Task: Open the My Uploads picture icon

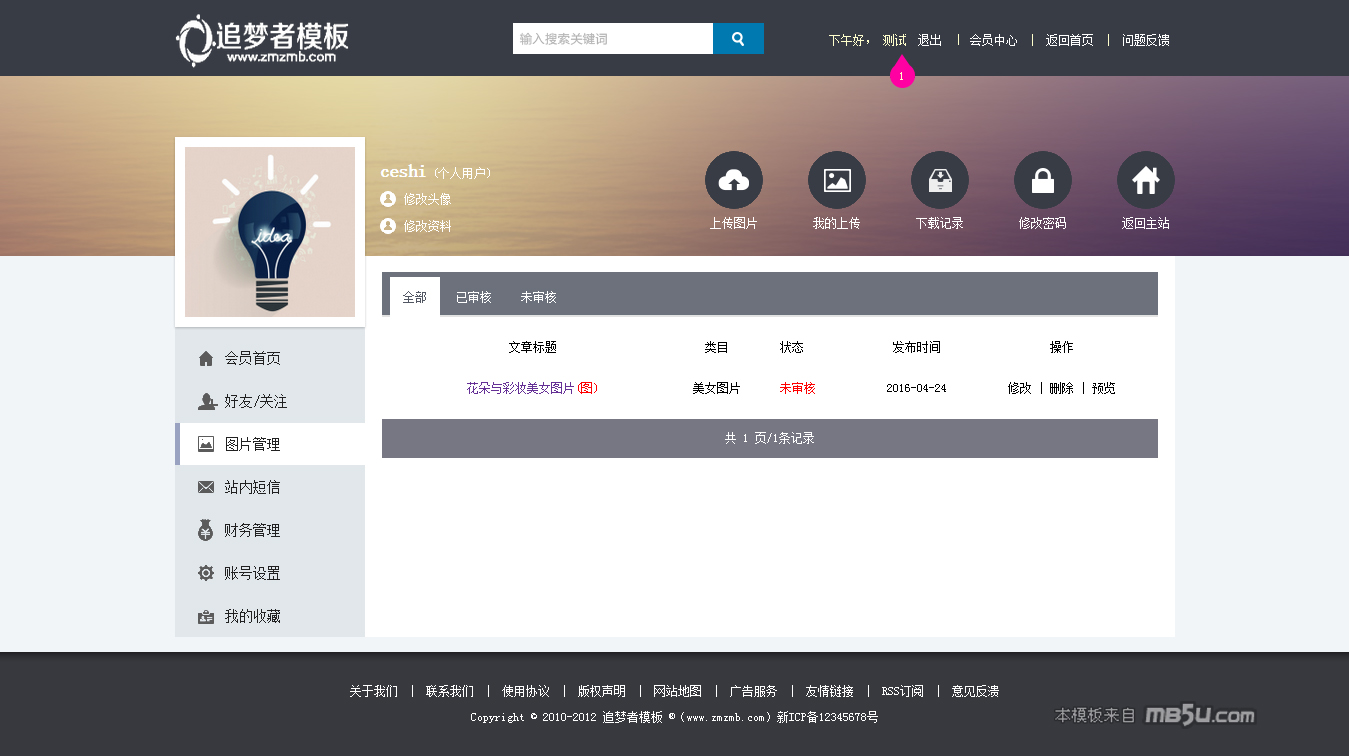Action: [x=836, y=180]
